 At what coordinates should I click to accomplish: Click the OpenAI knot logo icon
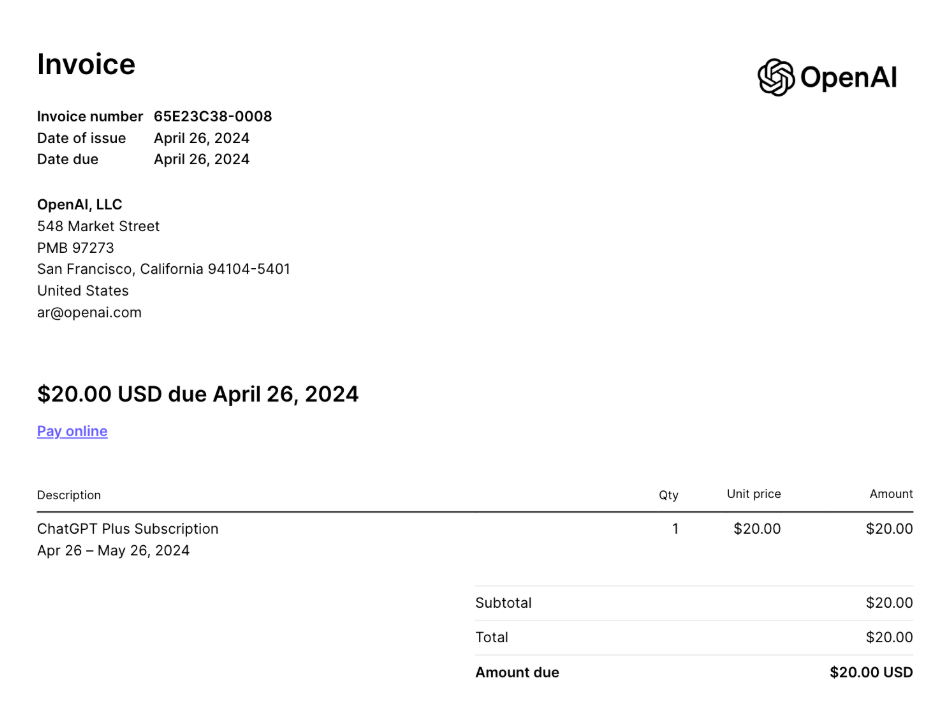(776, 77)
